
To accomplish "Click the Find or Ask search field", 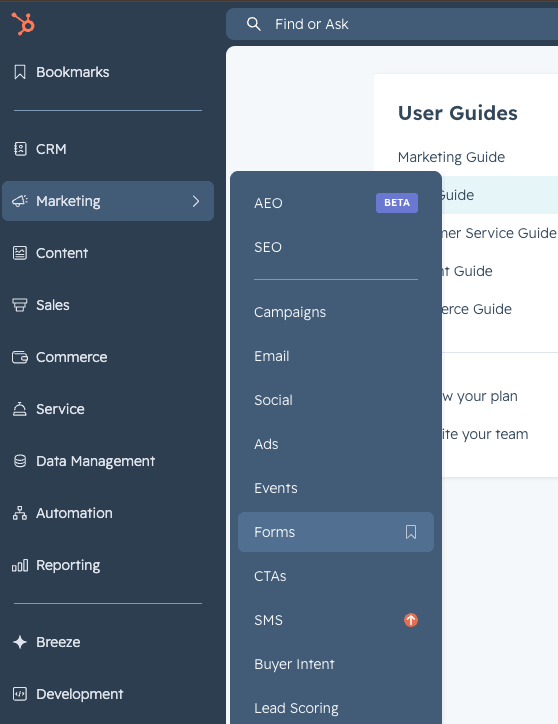I will pos(392,24).
